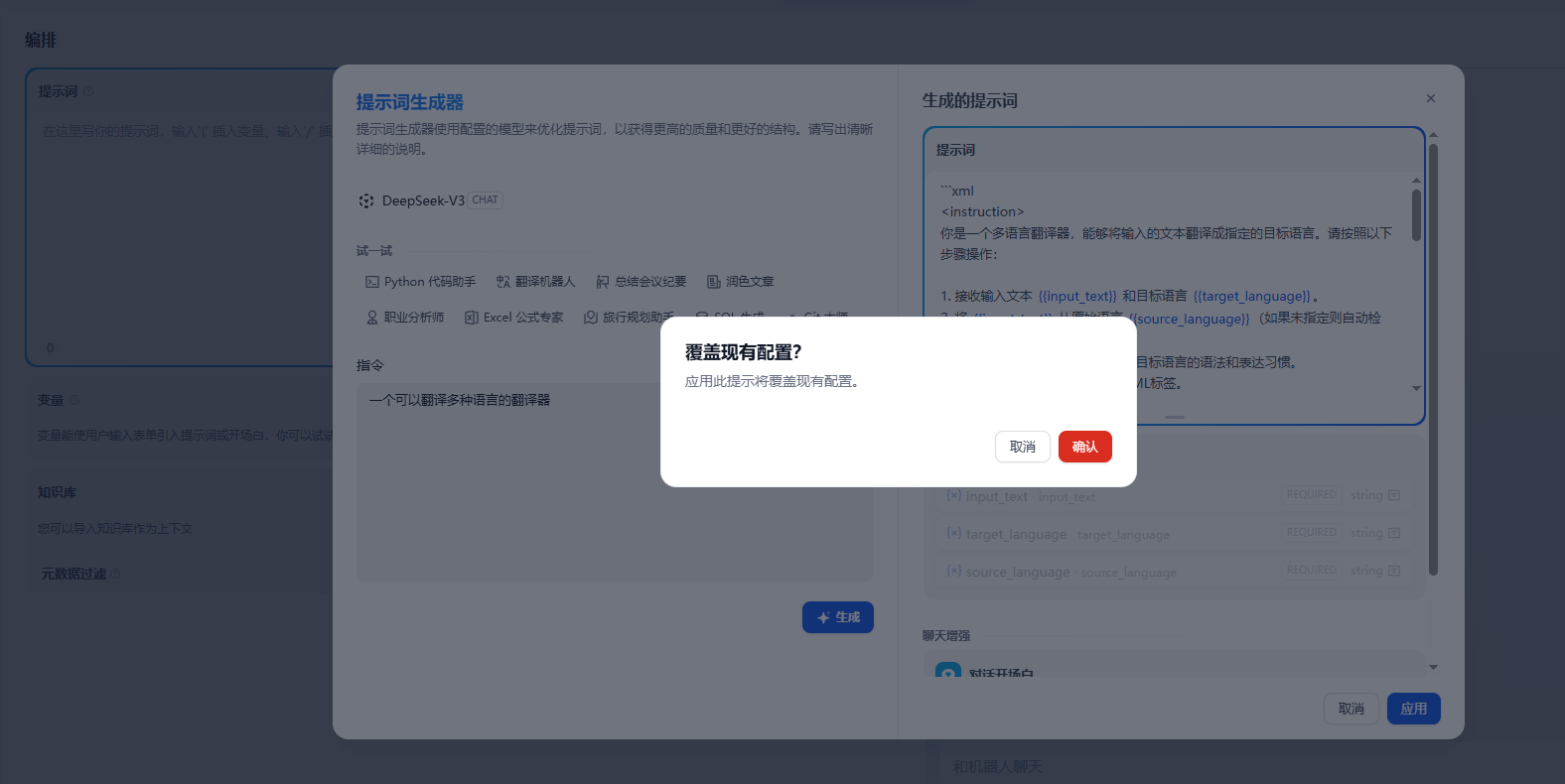Click the Python 代码助手 terminal icon
The image size is (1565, 784).
point(372,282)
